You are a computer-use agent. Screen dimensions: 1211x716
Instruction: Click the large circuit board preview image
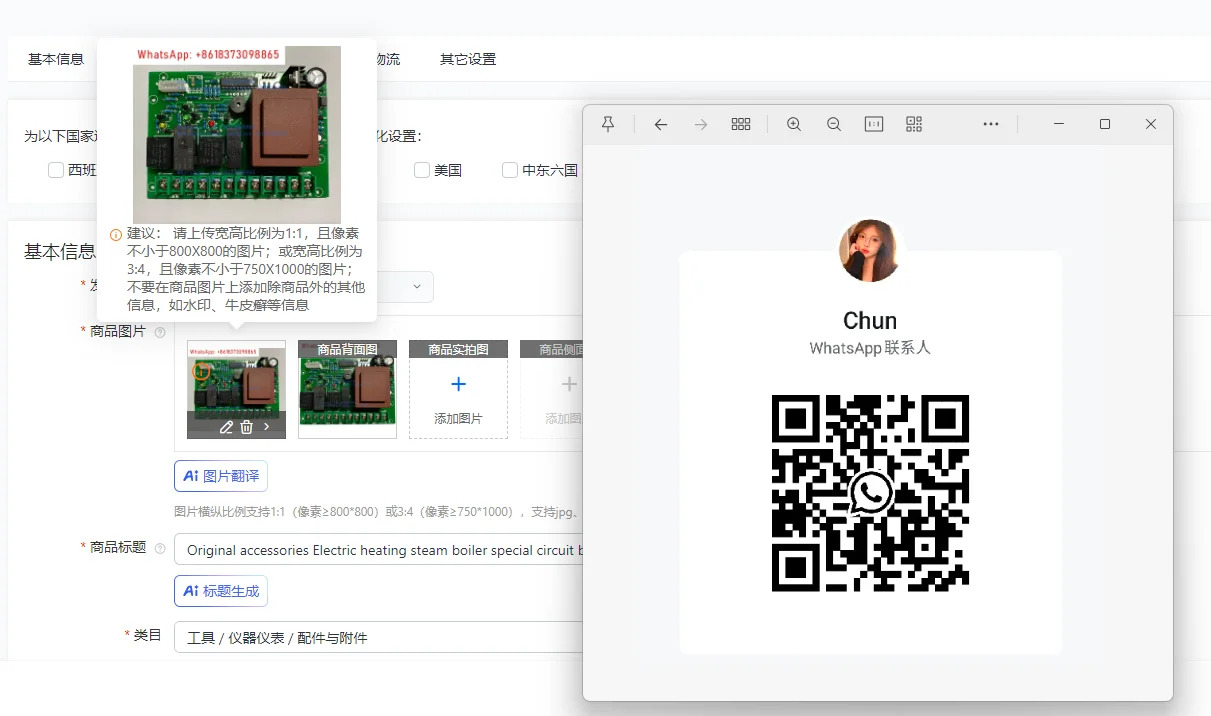(x=237, y=135)
